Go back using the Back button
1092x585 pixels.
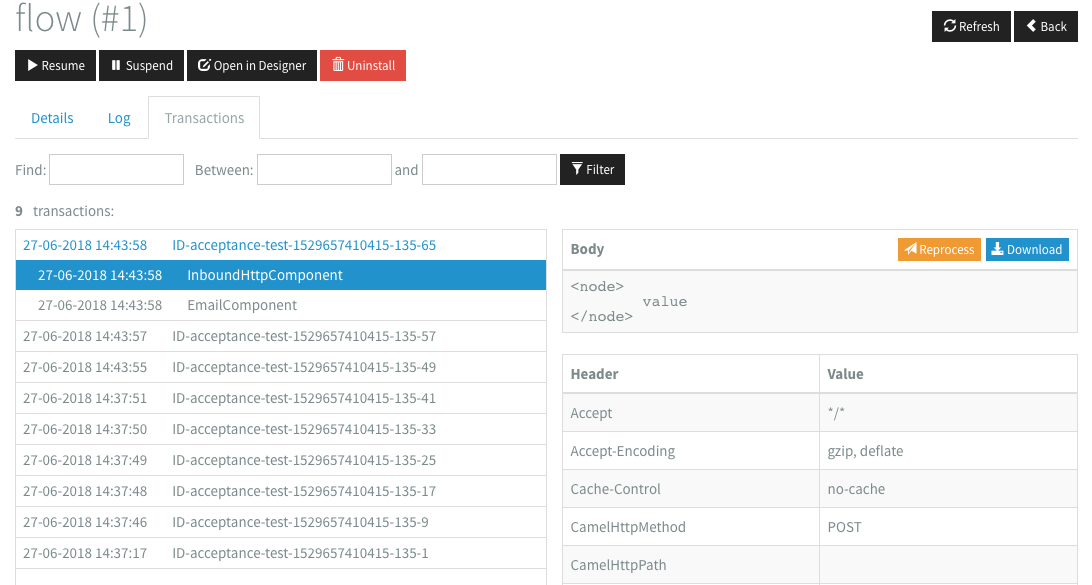(x=1045, y=26)
